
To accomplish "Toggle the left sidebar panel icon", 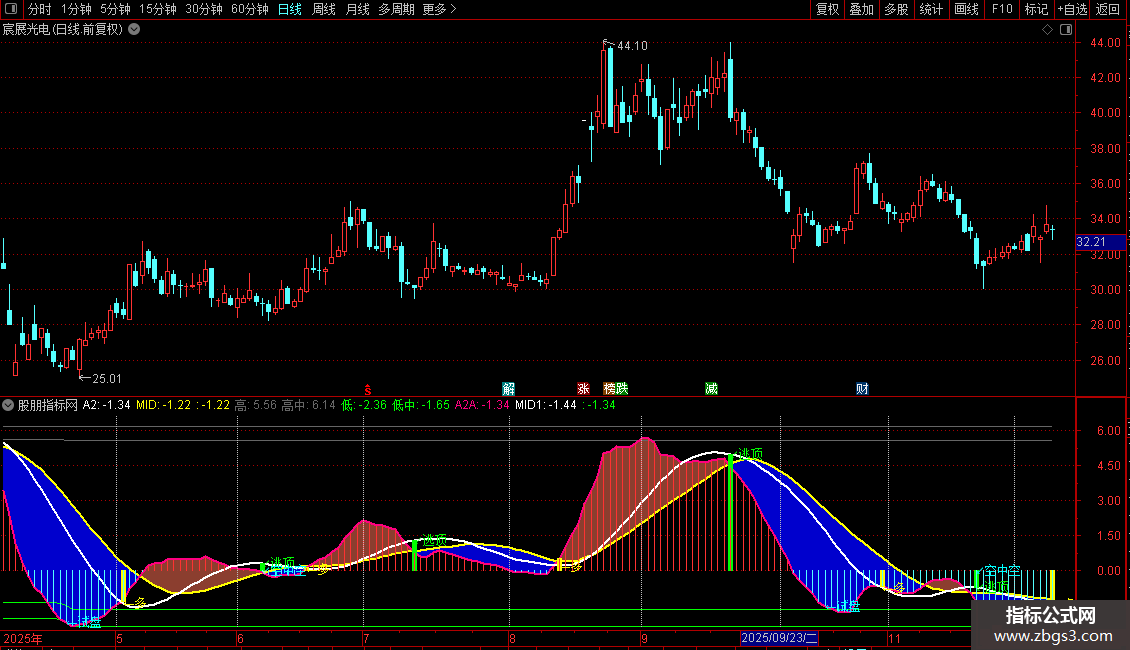I will point(10,10).
